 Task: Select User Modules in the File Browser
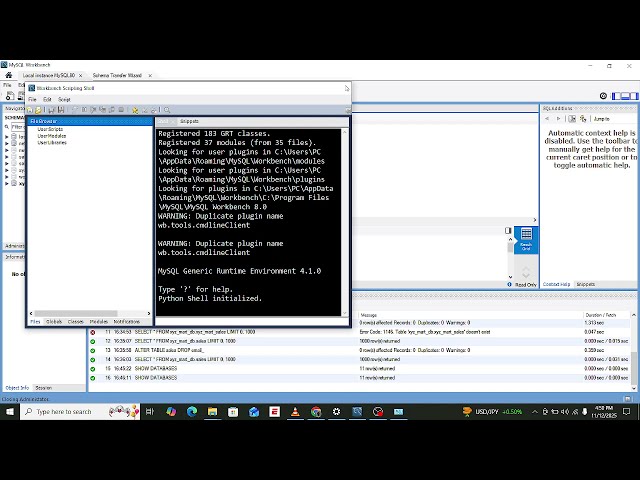[52, 136]
